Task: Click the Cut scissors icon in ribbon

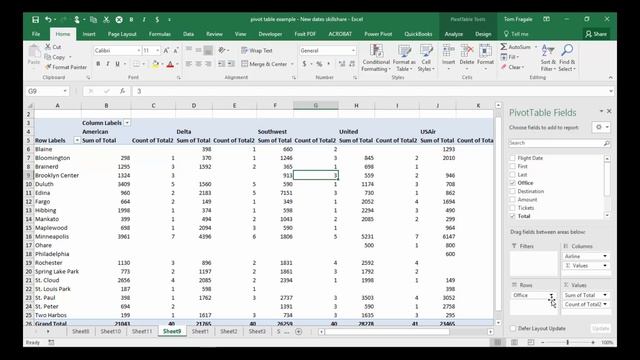Action: (48, 47)
